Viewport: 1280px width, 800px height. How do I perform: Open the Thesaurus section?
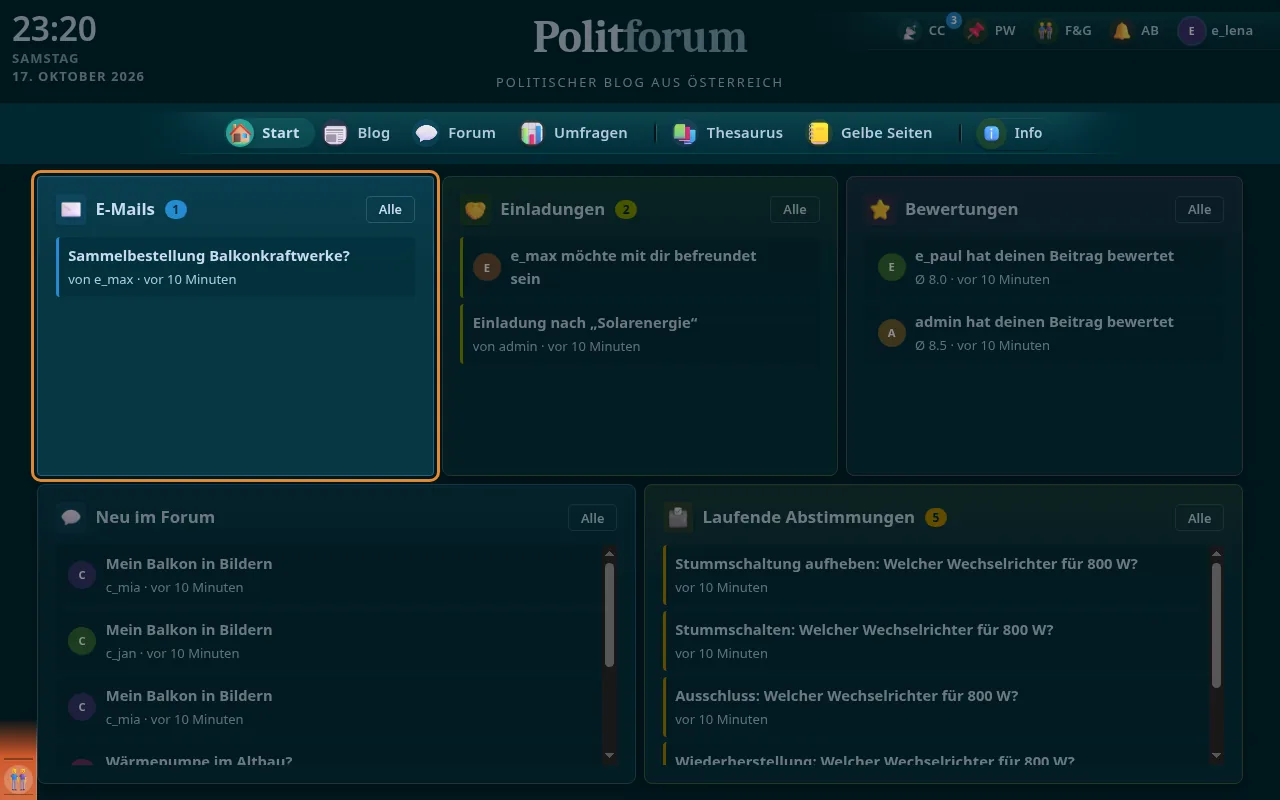(728, 133)
